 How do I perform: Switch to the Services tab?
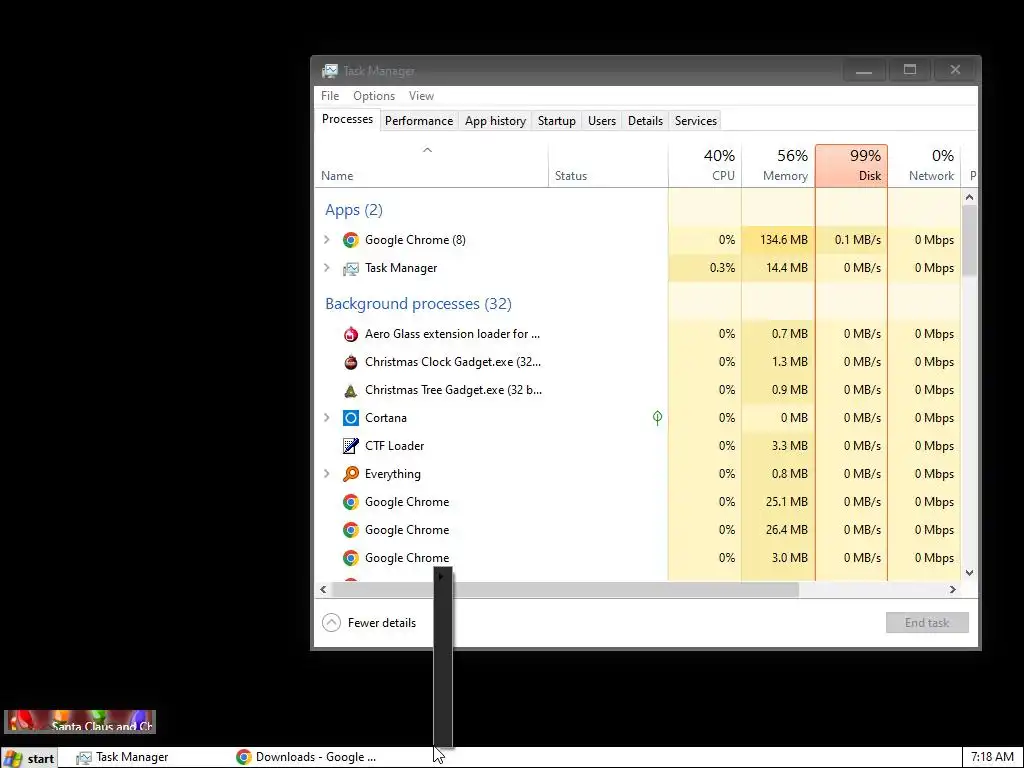696,121
